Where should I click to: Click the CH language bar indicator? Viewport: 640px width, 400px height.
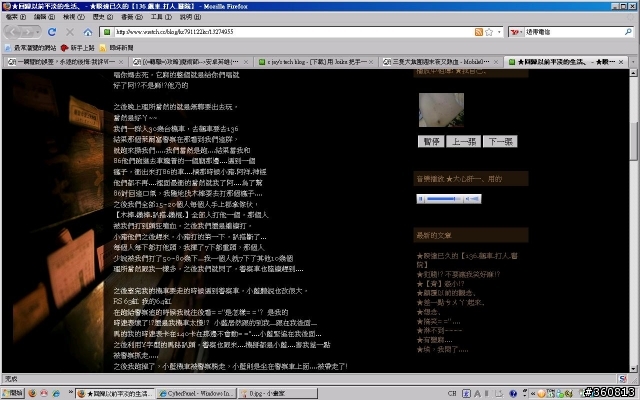[x=452, y=393]
